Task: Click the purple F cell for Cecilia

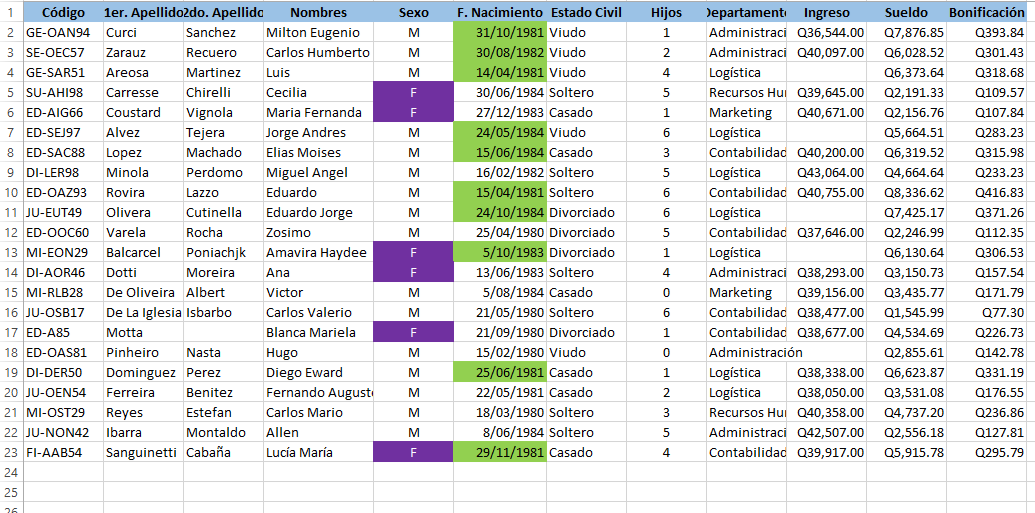Action: click(x=413, y=92)
